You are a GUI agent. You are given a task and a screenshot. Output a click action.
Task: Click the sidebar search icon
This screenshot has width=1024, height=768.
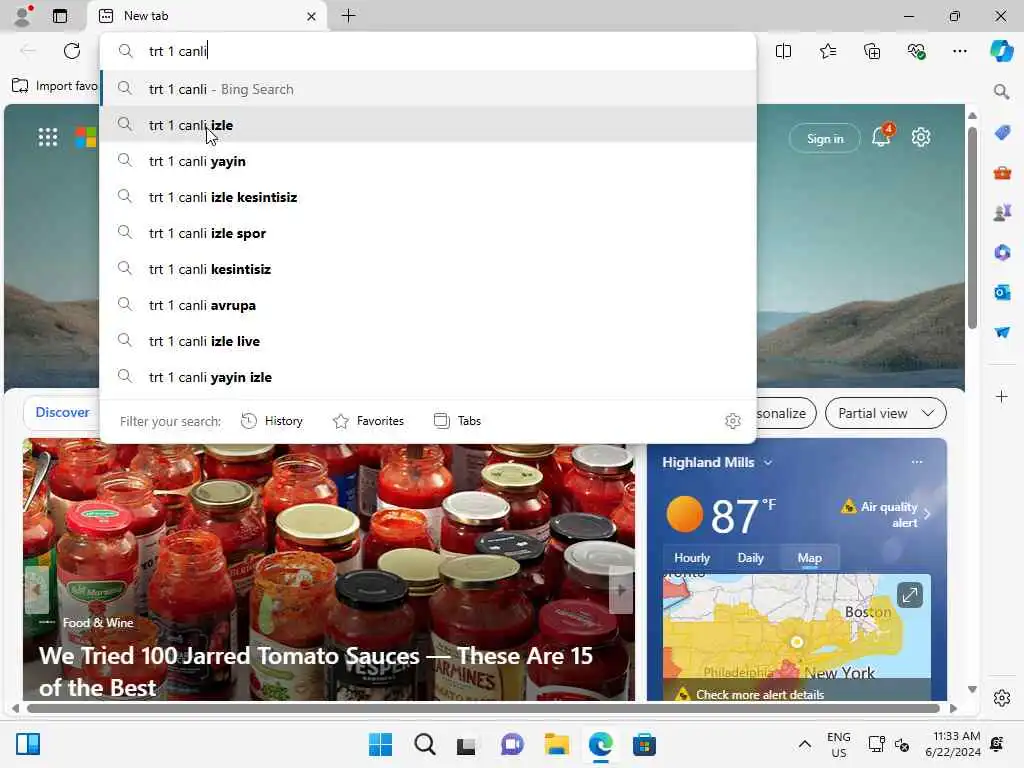point(1001,91)
